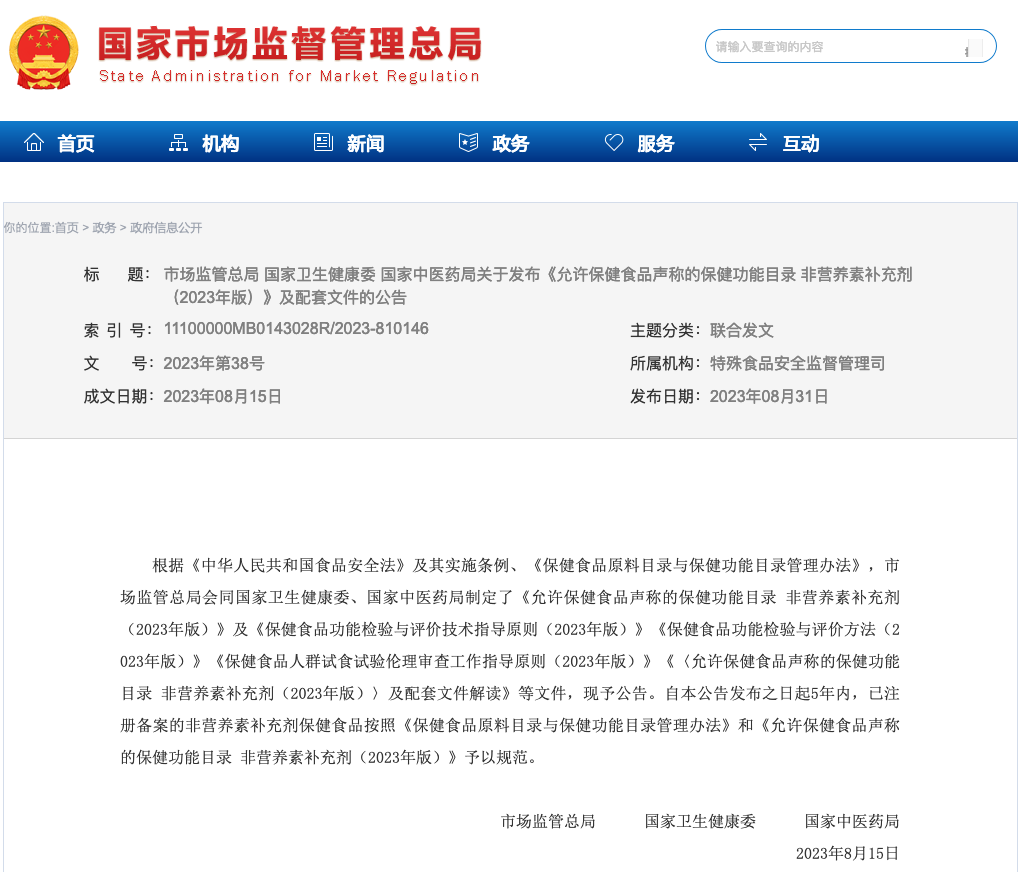
Task: Follow the 政务 breadcrumb link
Action: [x=104, y=228]
